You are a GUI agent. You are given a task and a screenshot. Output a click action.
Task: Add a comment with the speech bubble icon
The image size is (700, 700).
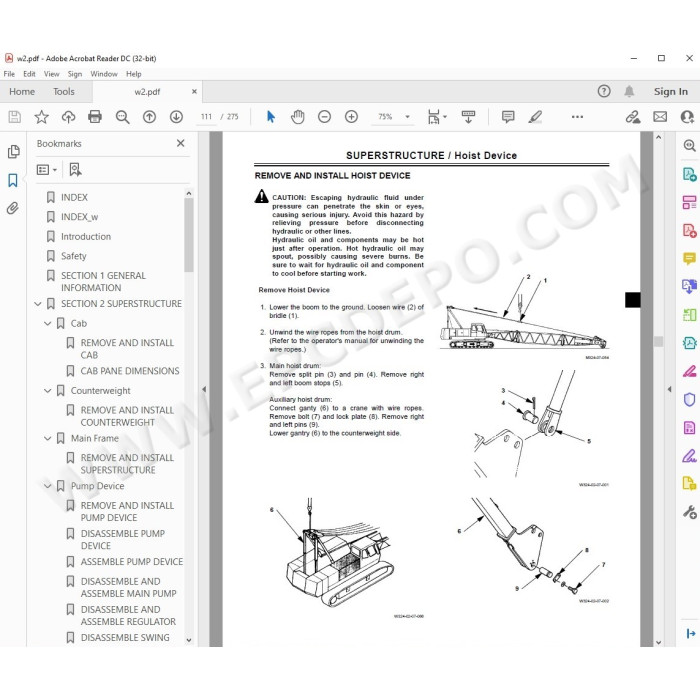[508, 117]
